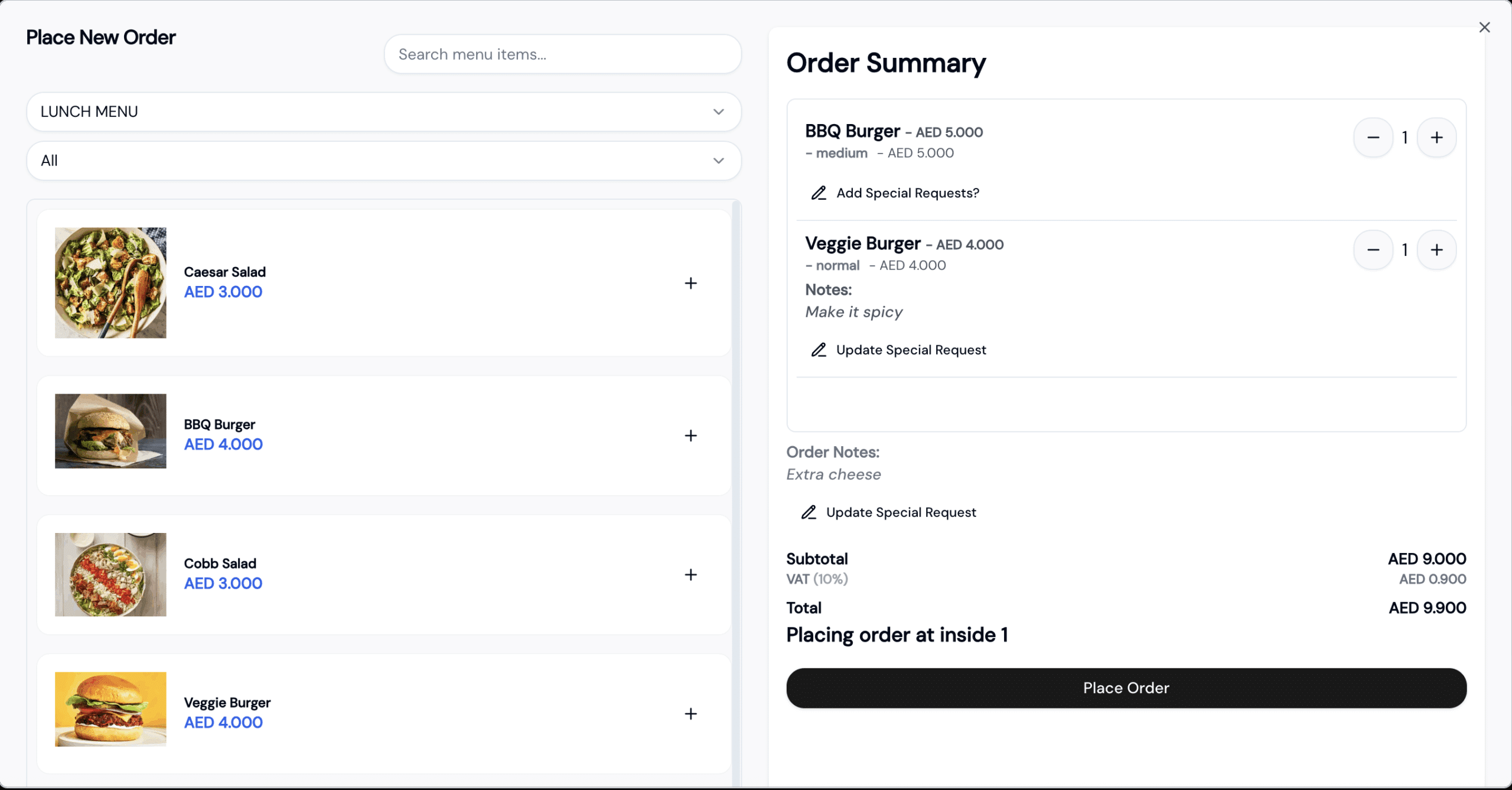Click pencil icon beside Veggie Burger update request
The image size is (1512, 790).
819,350
